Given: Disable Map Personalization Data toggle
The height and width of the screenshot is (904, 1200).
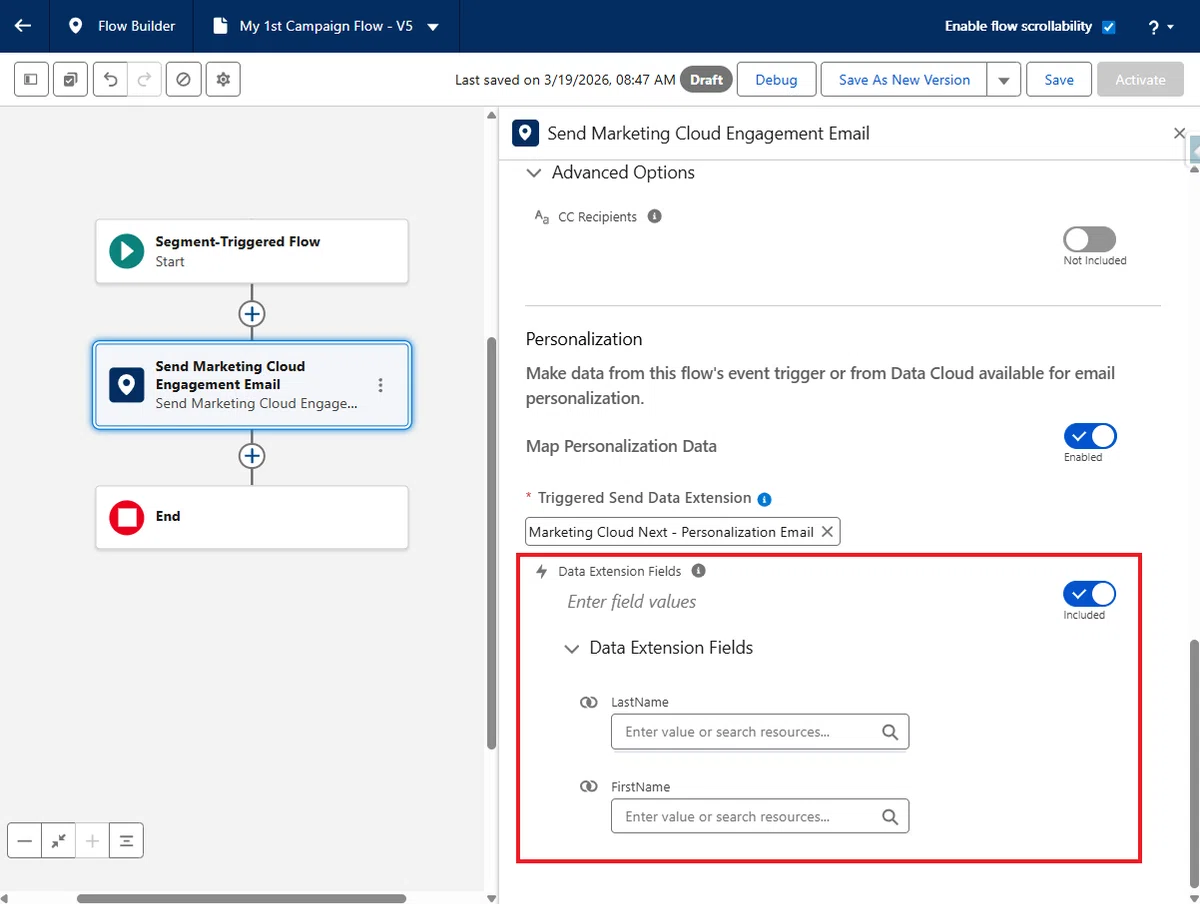Looking at the screenshot, I should (1089, 436).
